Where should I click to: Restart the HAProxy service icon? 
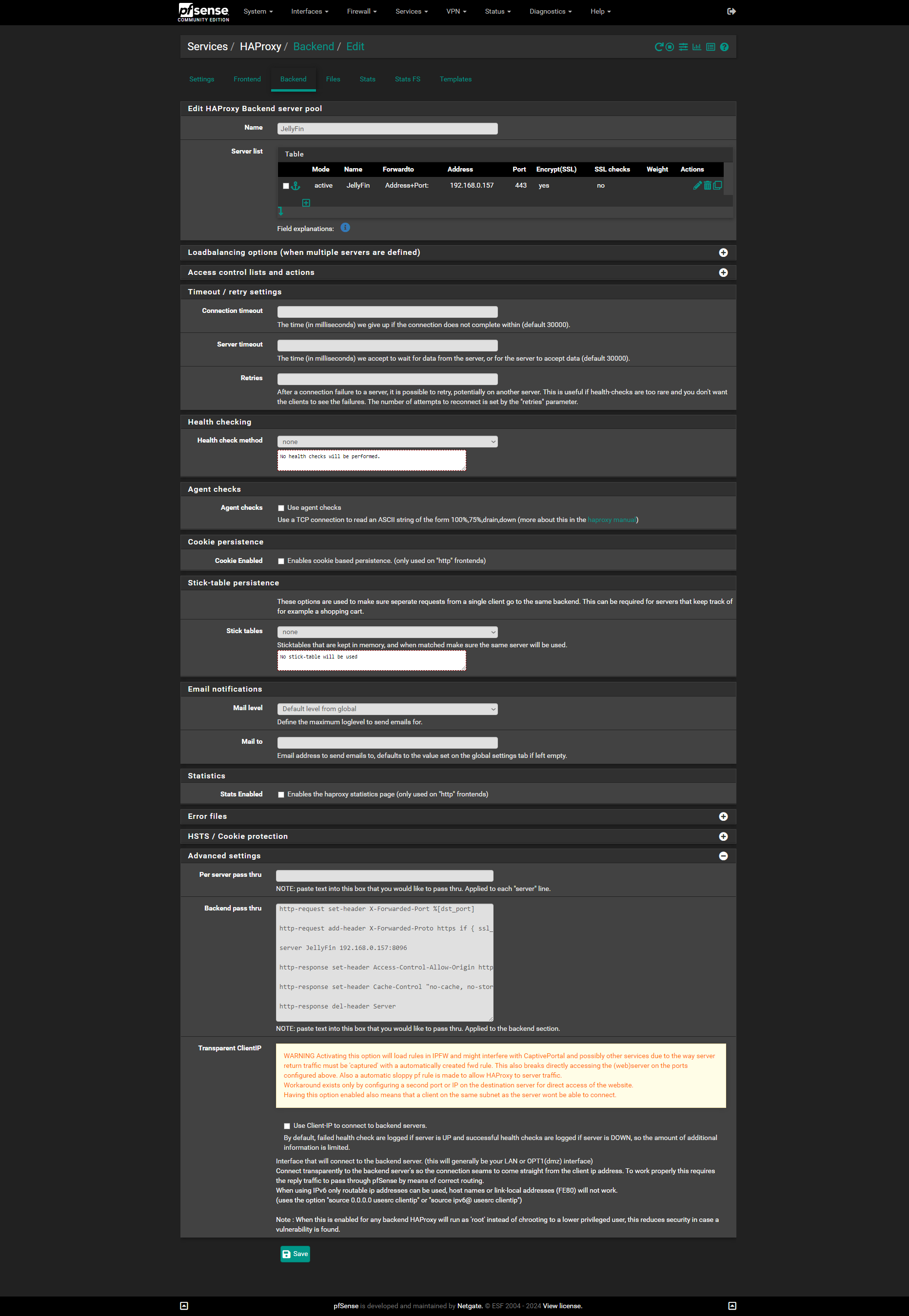coord(658,47)
